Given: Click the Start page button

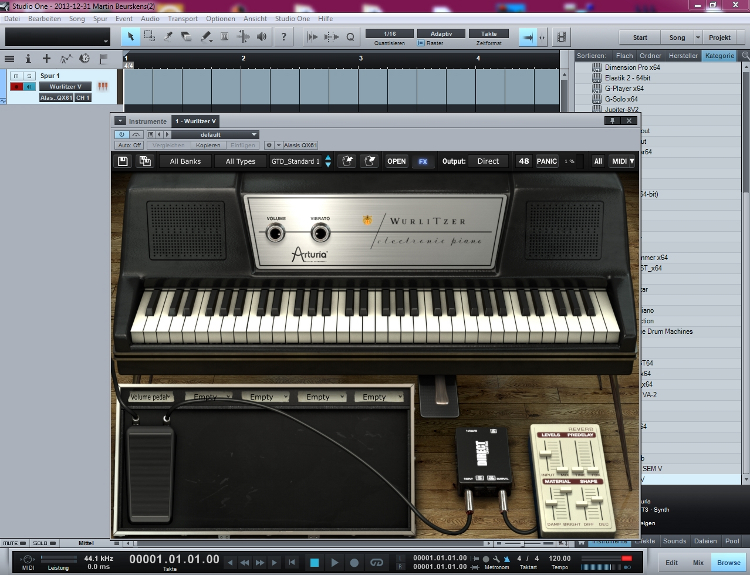Looking at the screenshot, I should [x=640, y=37].
